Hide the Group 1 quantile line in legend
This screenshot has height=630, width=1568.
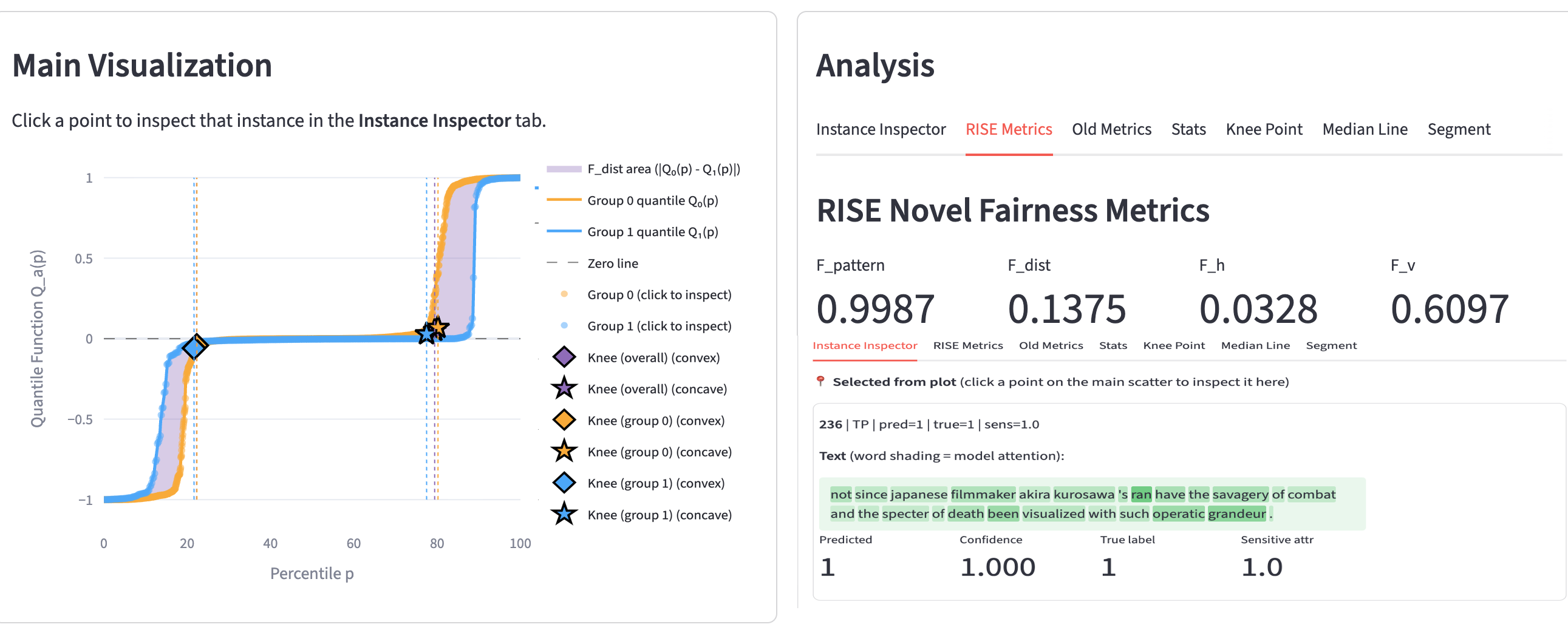tap(652, 232)
